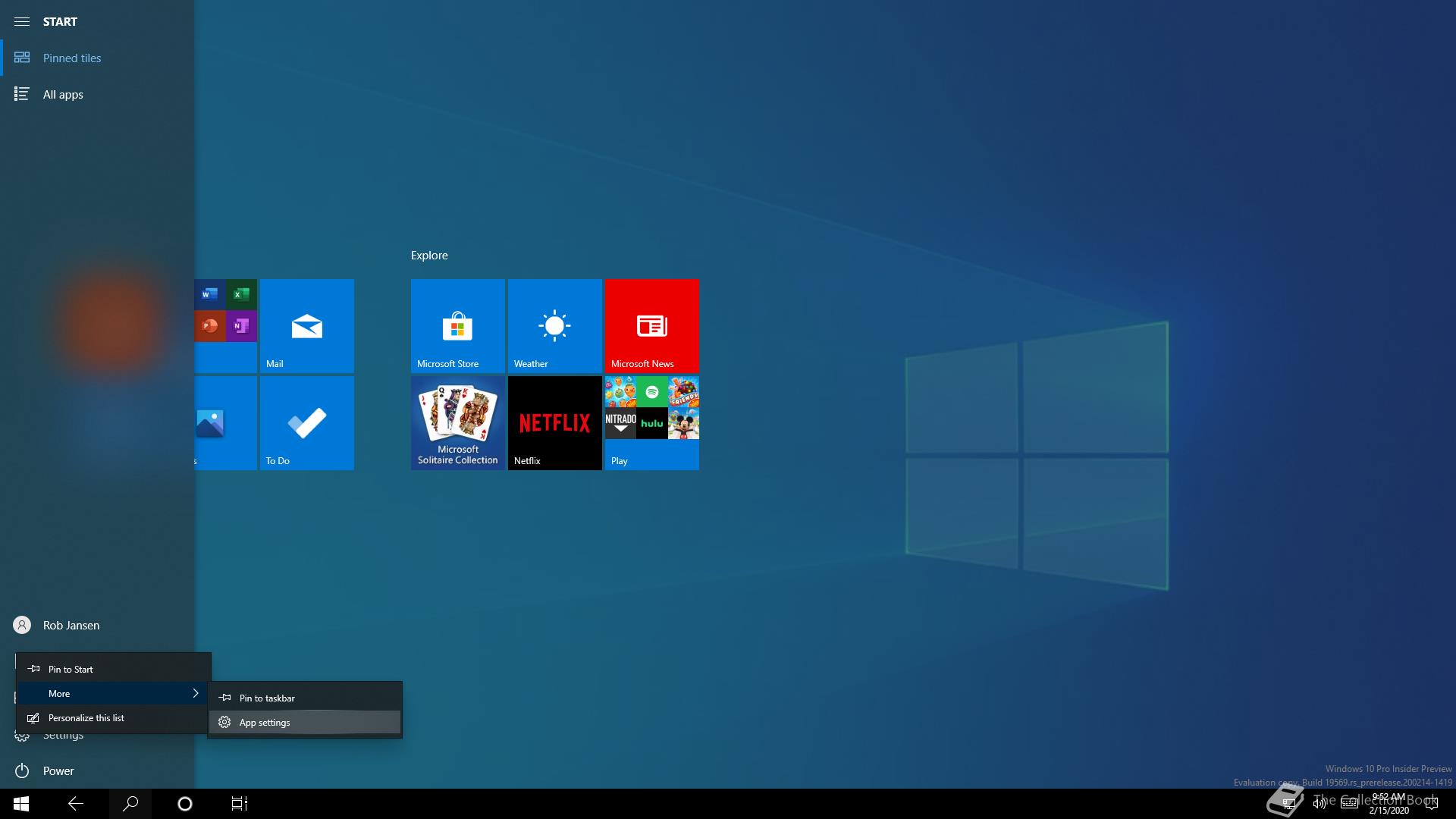Open Task View on the taskbar
Screen dimensions: 1456x819
click(x=240, y=804)
